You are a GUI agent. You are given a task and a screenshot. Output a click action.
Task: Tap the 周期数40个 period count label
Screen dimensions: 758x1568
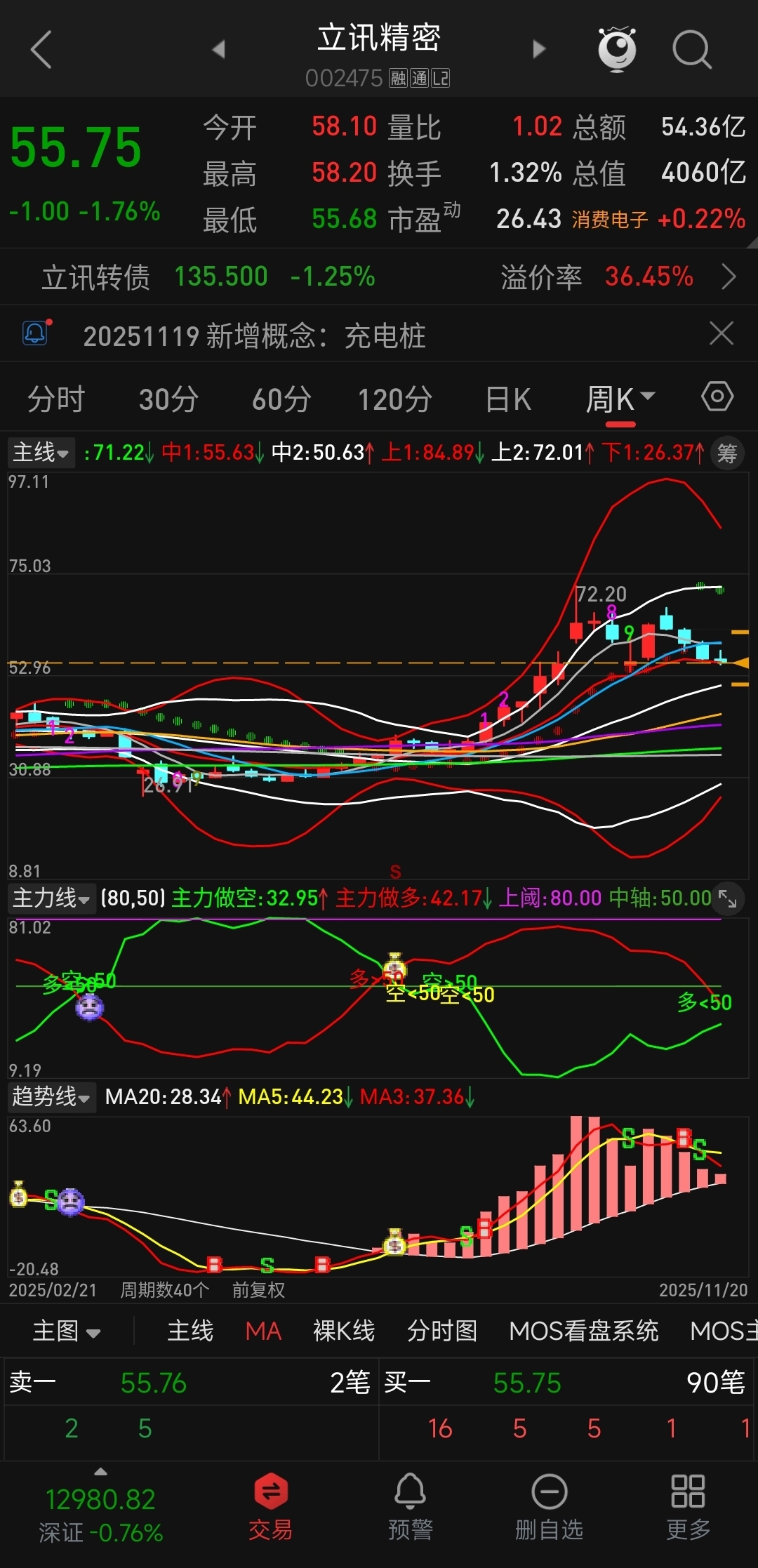[165, 1290]
